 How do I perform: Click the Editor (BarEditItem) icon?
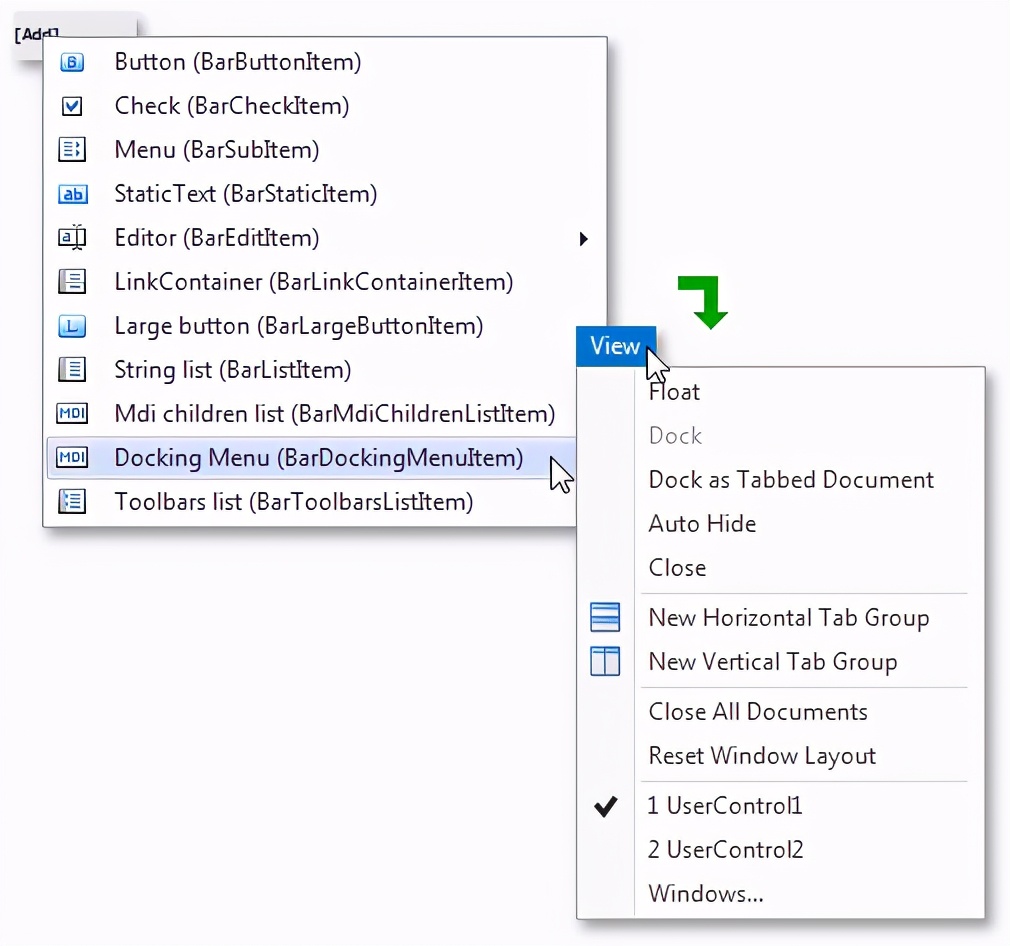[x=72, y=238]
